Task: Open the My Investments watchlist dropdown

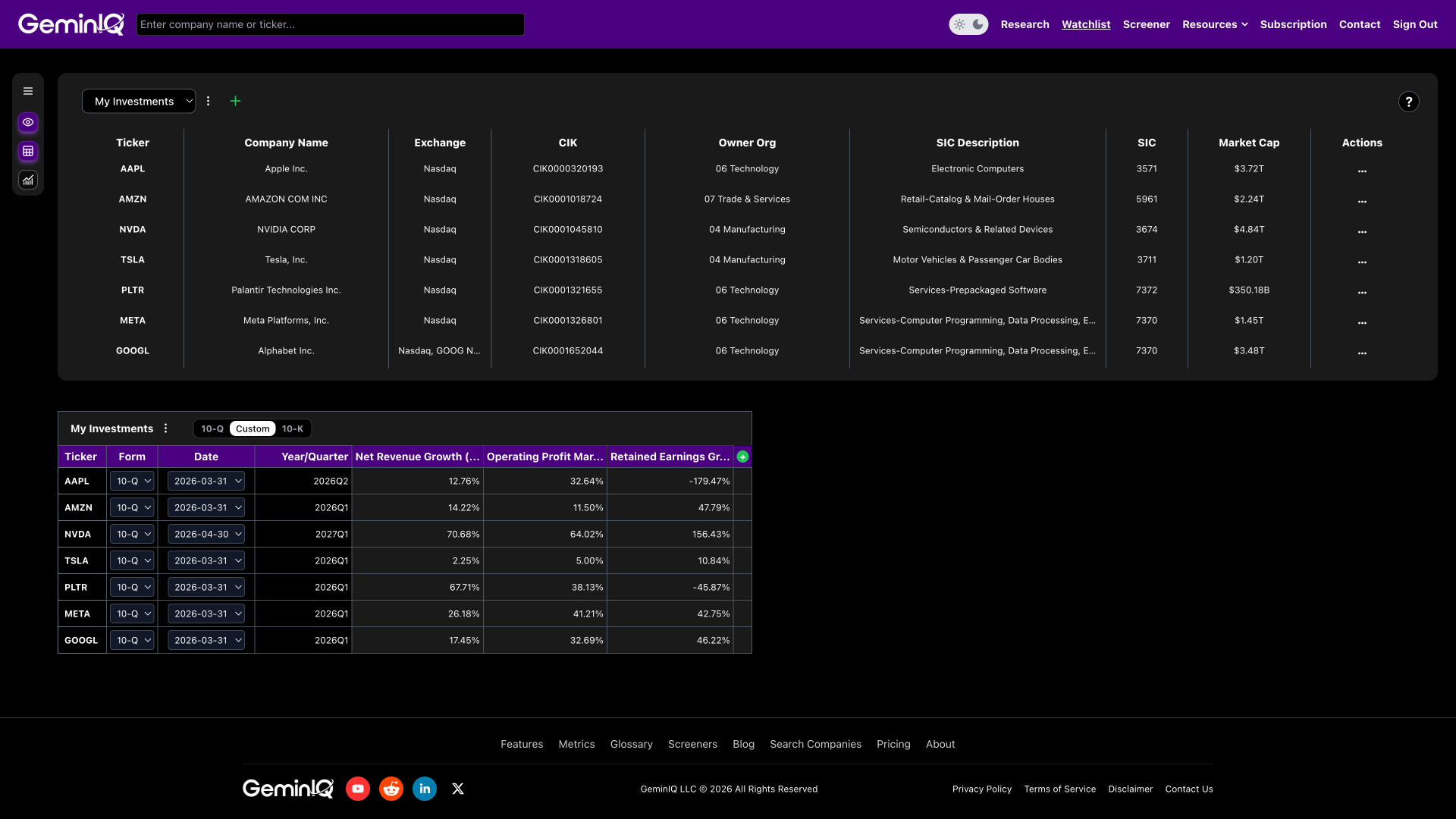Action: coord(139,101)
